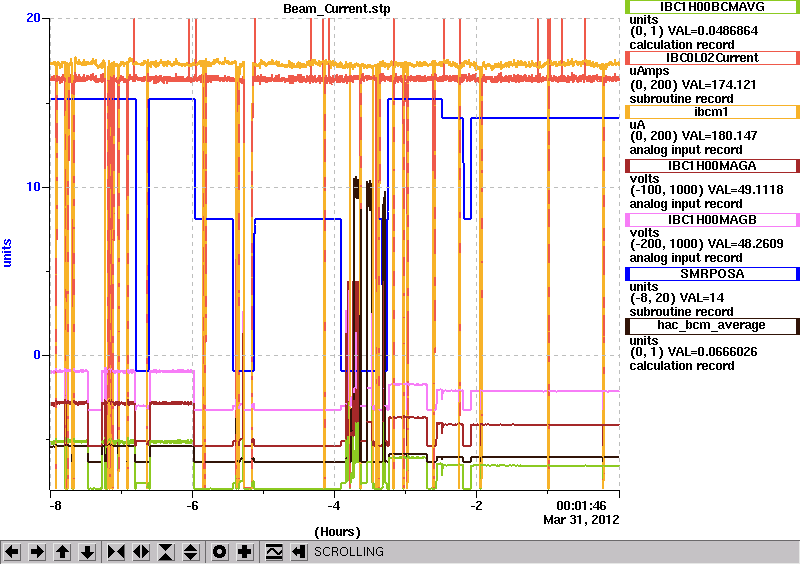This screenshot has height=564, width=800.
Task: Compress the horizontal time axis (zoom in X)
Action: pyautogui.click(x=116, y=552)
